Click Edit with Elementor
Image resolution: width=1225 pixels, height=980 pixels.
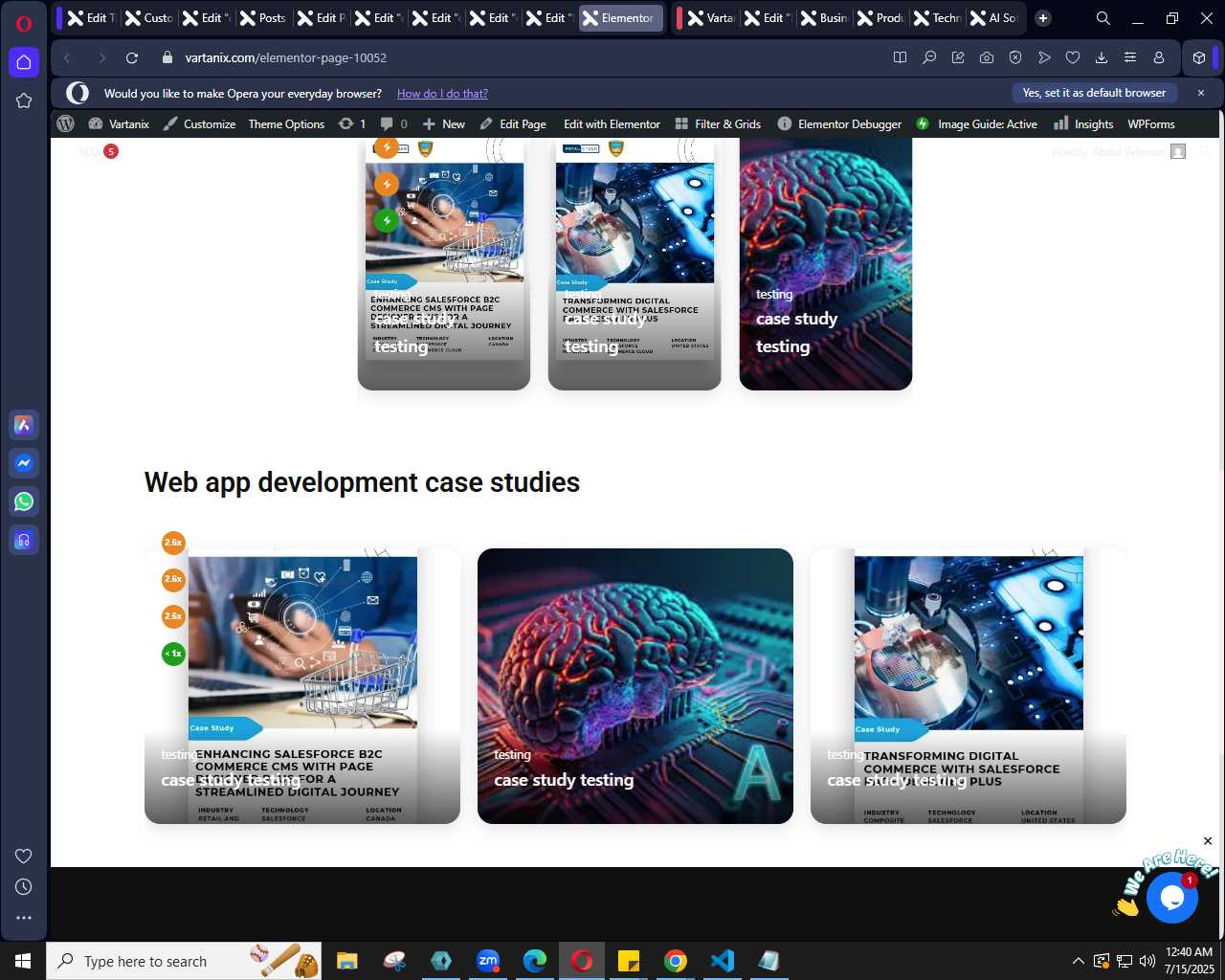point(612,123)
